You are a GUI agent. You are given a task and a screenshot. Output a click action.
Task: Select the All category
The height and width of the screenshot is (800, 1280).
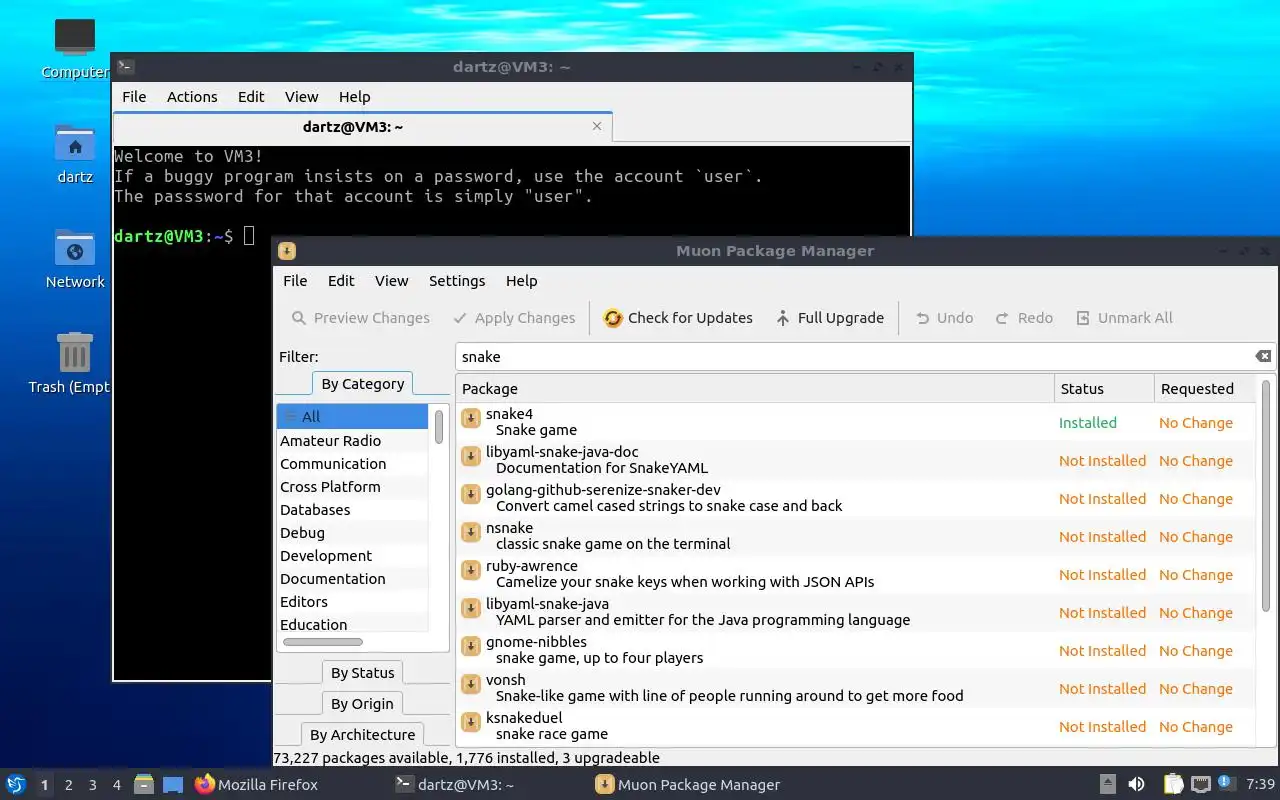coord(352,417)
